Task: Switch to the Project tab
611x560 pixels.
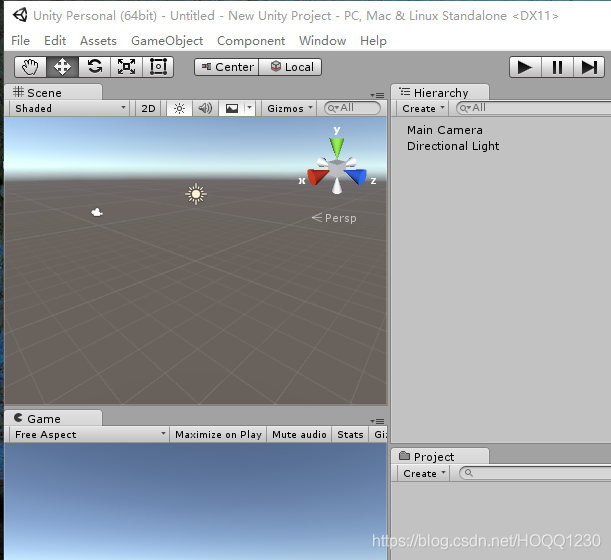Action: coord(440,456)
